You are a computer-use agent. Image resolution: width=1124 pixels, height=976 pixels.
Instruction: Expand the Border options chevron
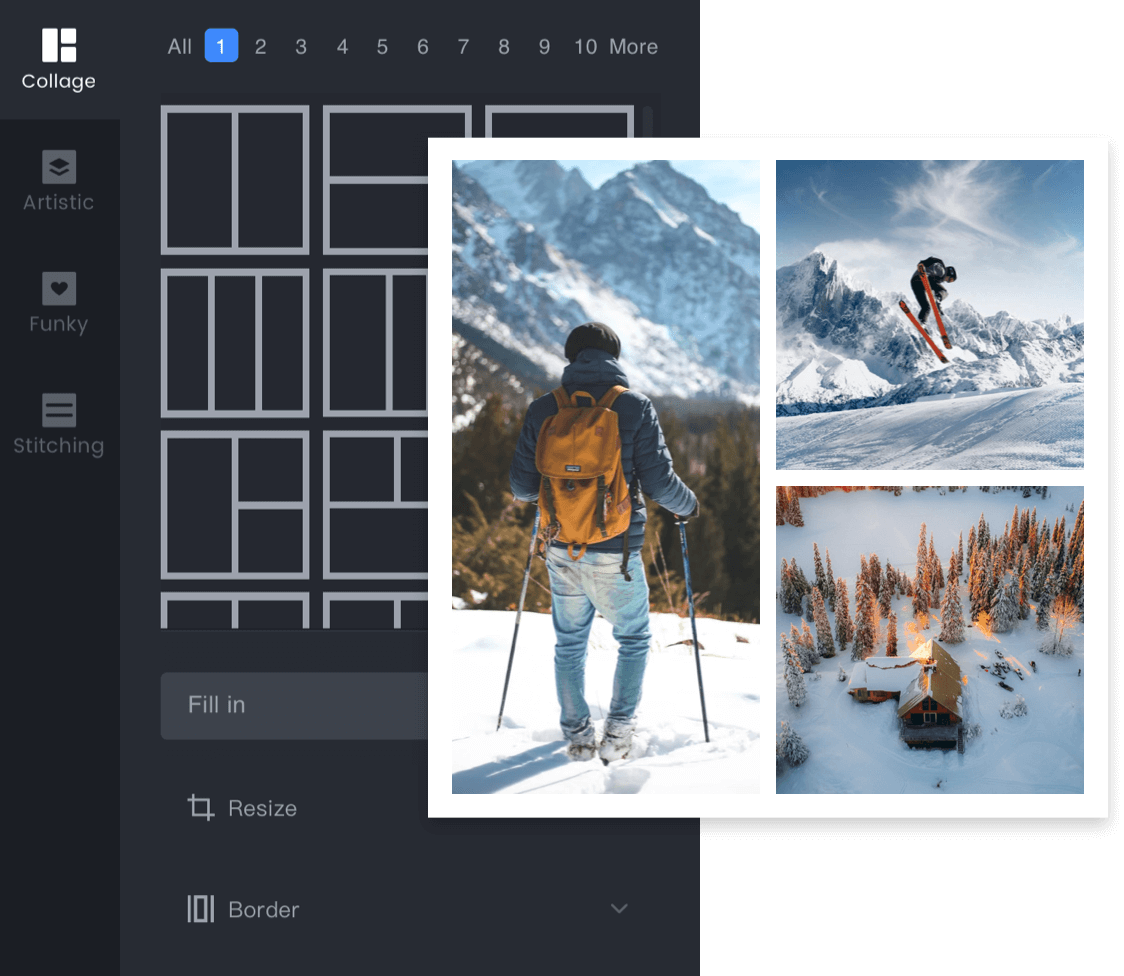[x=619, y=909]
